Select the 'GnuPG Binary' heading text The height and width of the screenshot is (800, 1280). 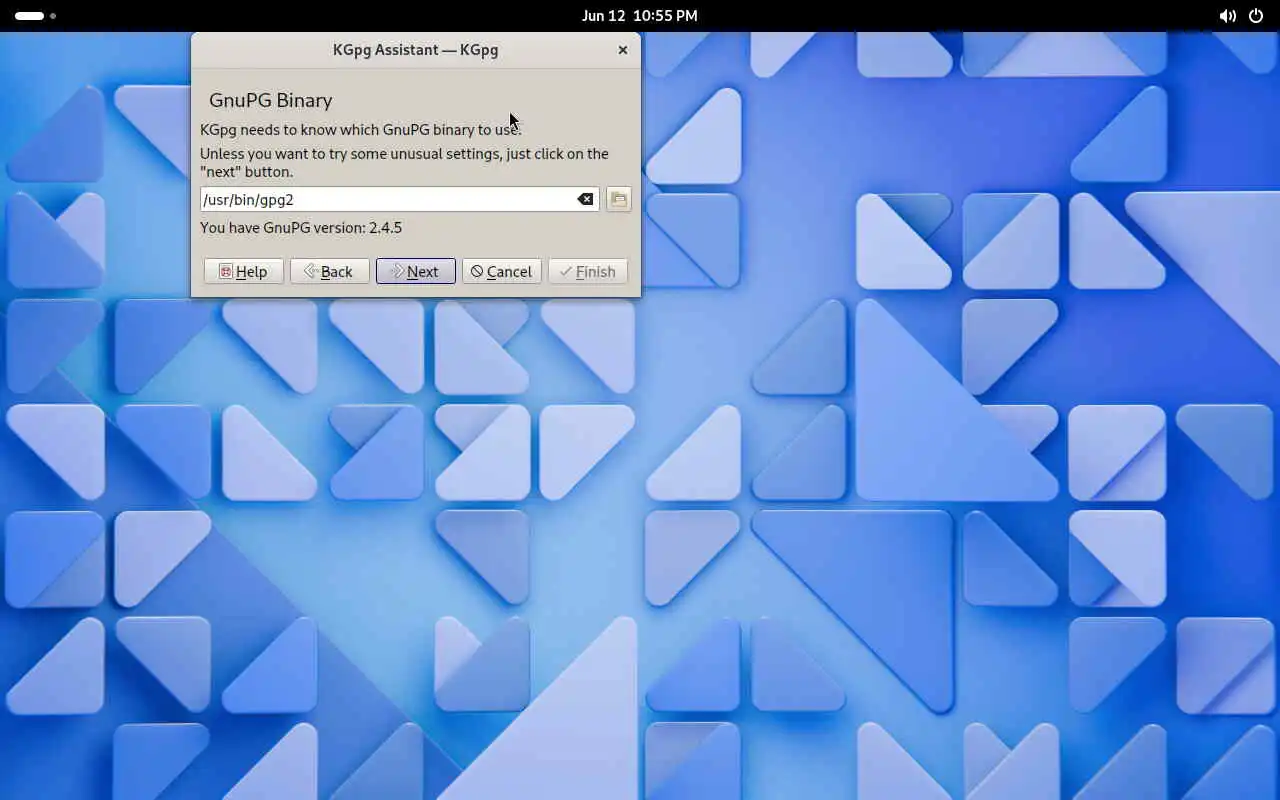(271, 100)
